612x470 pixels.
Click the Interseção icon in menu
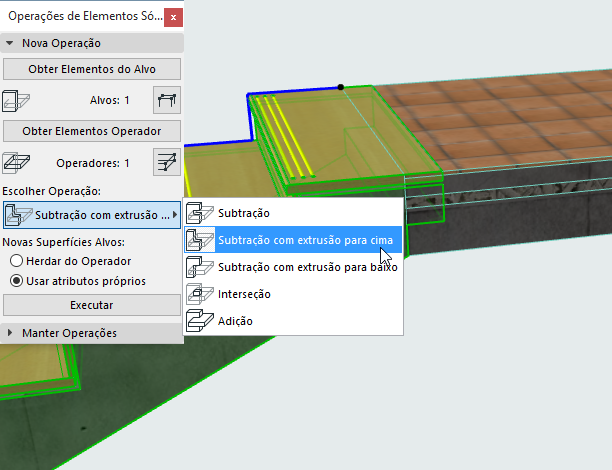pos(199,294)
